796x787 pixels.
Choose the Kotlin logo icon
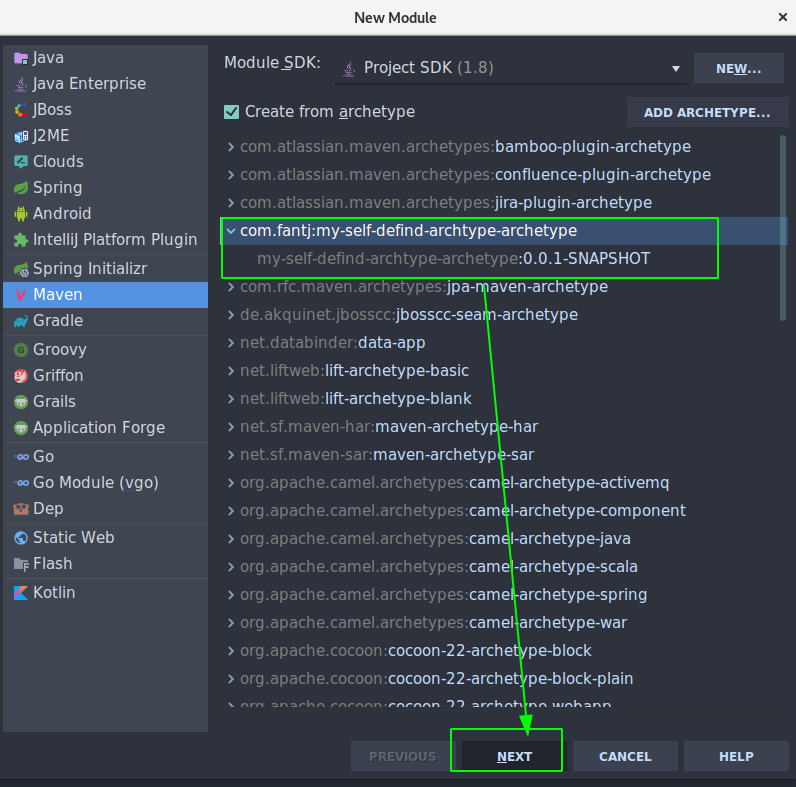pos(21,593)
